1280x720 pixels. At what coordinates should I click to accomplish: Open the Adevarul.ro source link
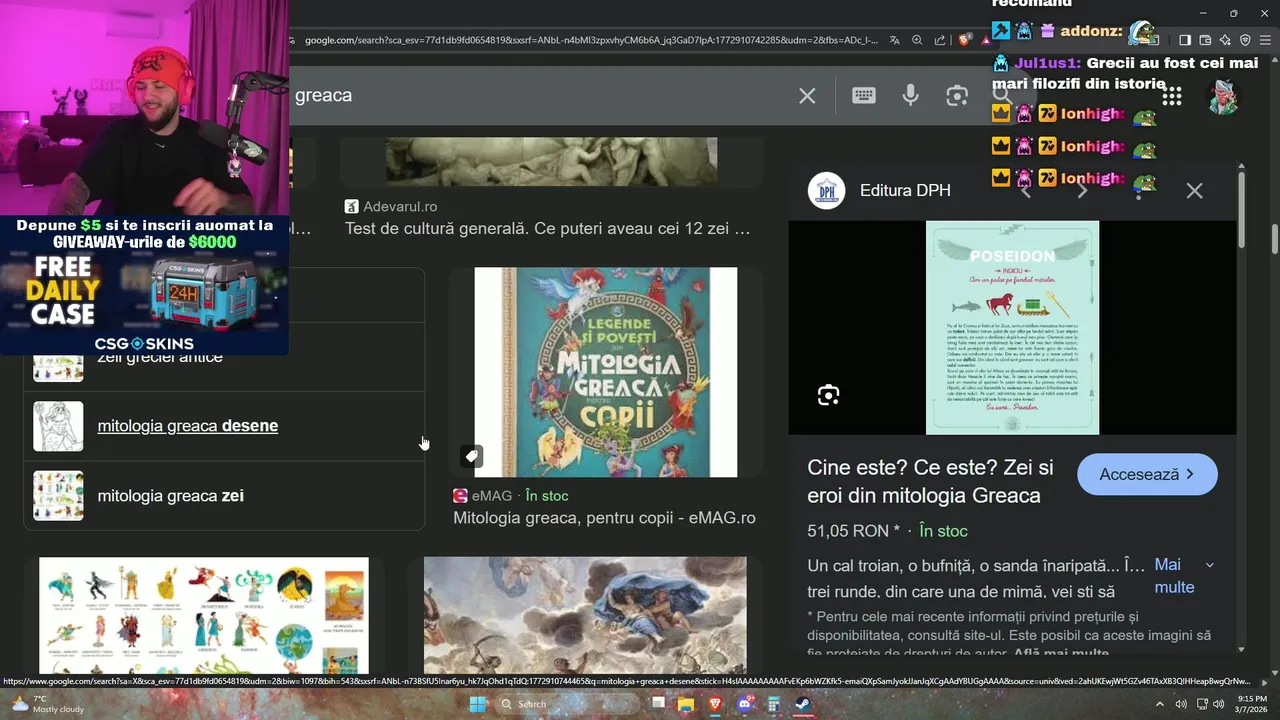391,206
